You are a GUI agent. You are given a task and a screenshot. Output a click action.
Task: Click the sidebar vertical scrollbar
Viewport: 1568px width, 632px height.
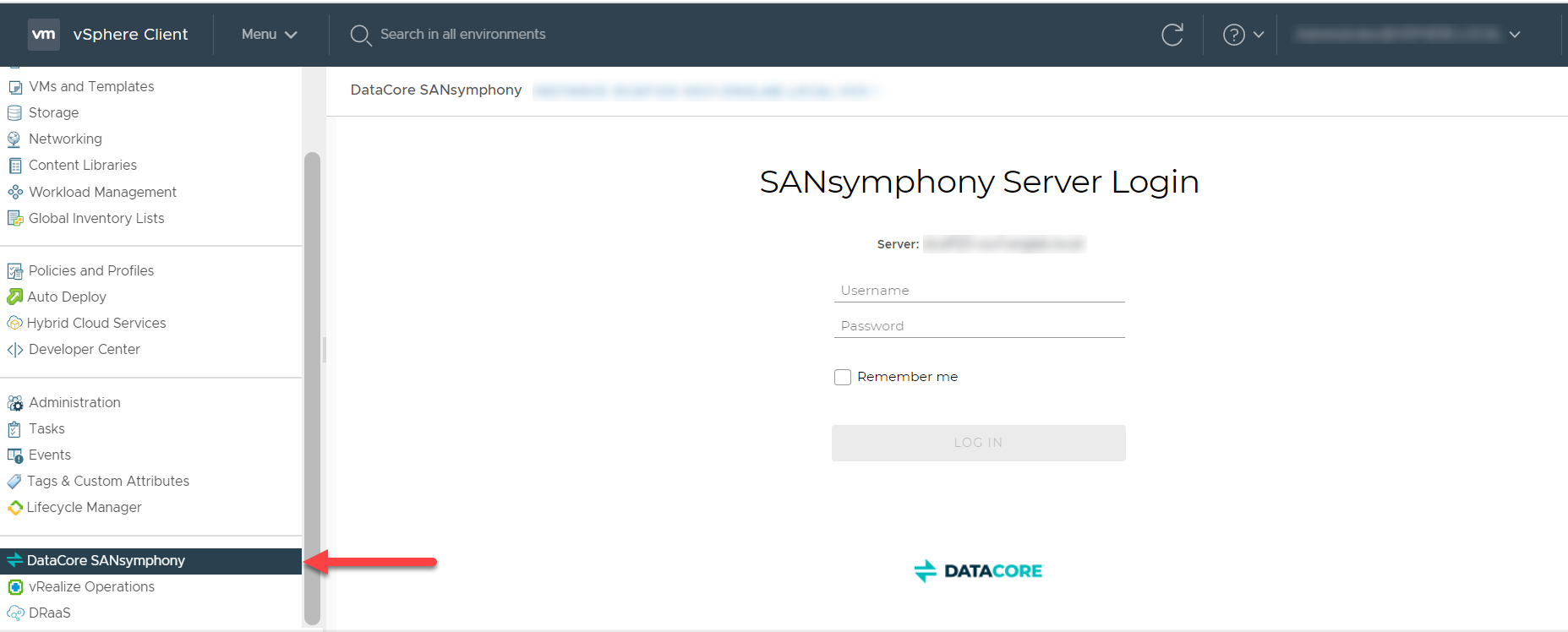coord(312,387)
